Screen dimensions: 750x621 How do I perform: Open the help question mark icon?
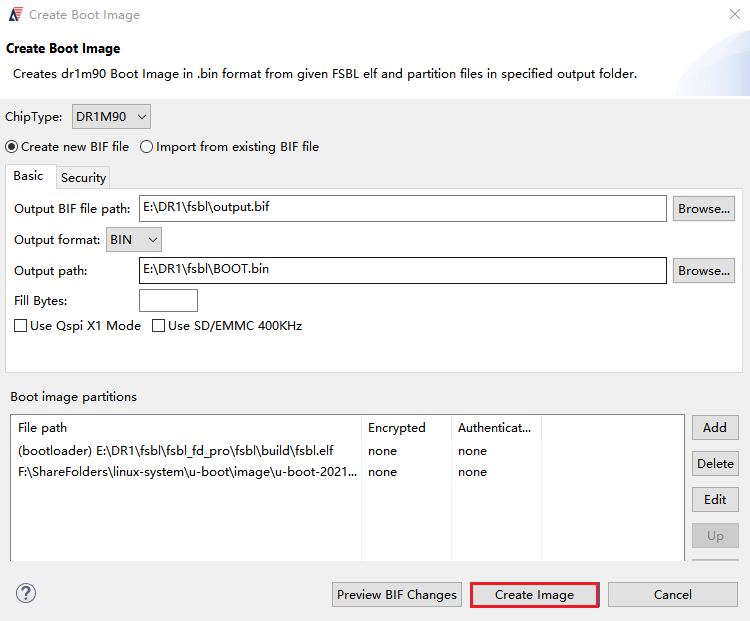(26, 593)
